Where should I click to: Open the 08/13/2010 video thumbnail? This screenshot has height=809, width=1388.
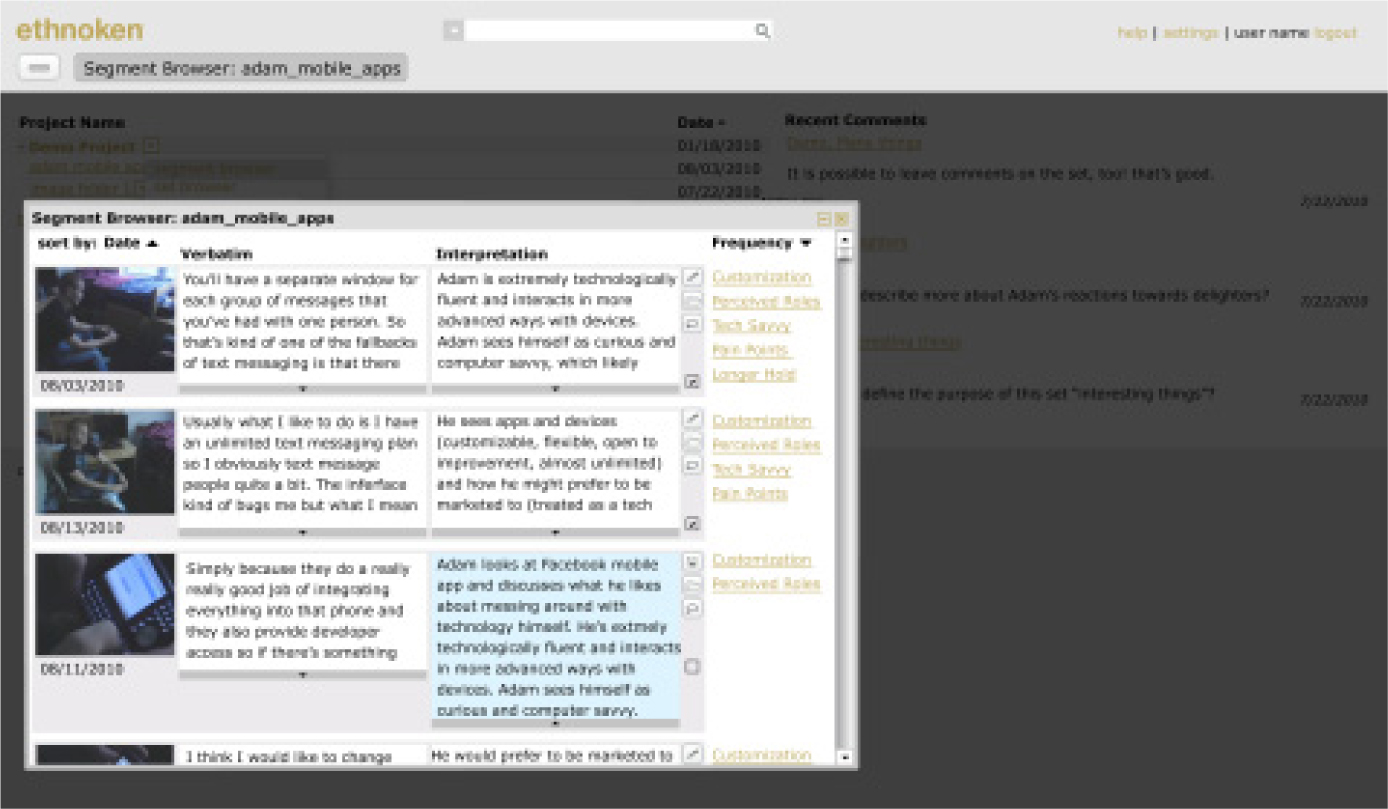point(104,462)
